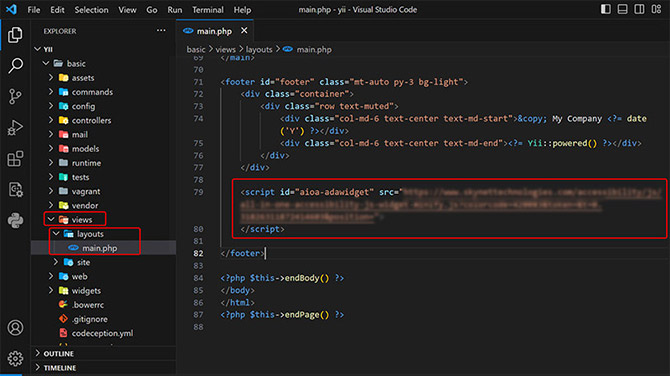Open the Terminal menu

(208, 10)
